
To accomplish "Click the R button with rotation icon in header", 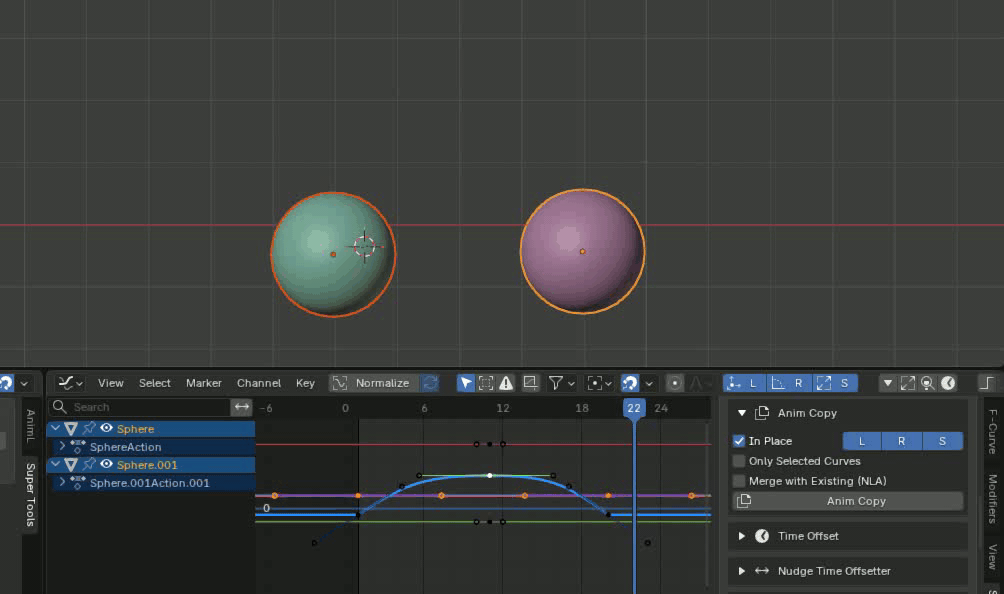I will [x=789, y=383].
